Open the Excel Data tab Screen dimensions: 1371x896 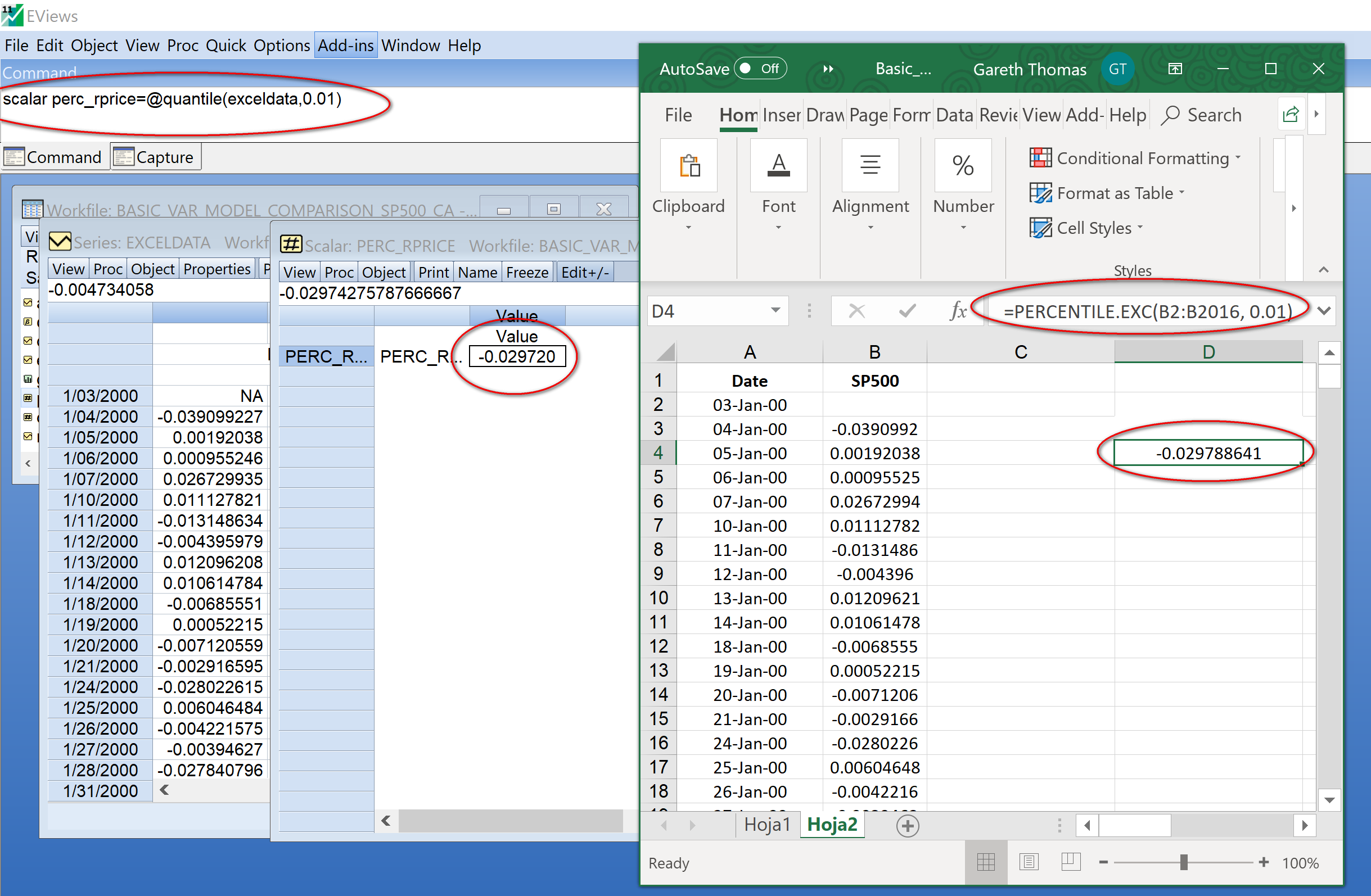(954, 115)
